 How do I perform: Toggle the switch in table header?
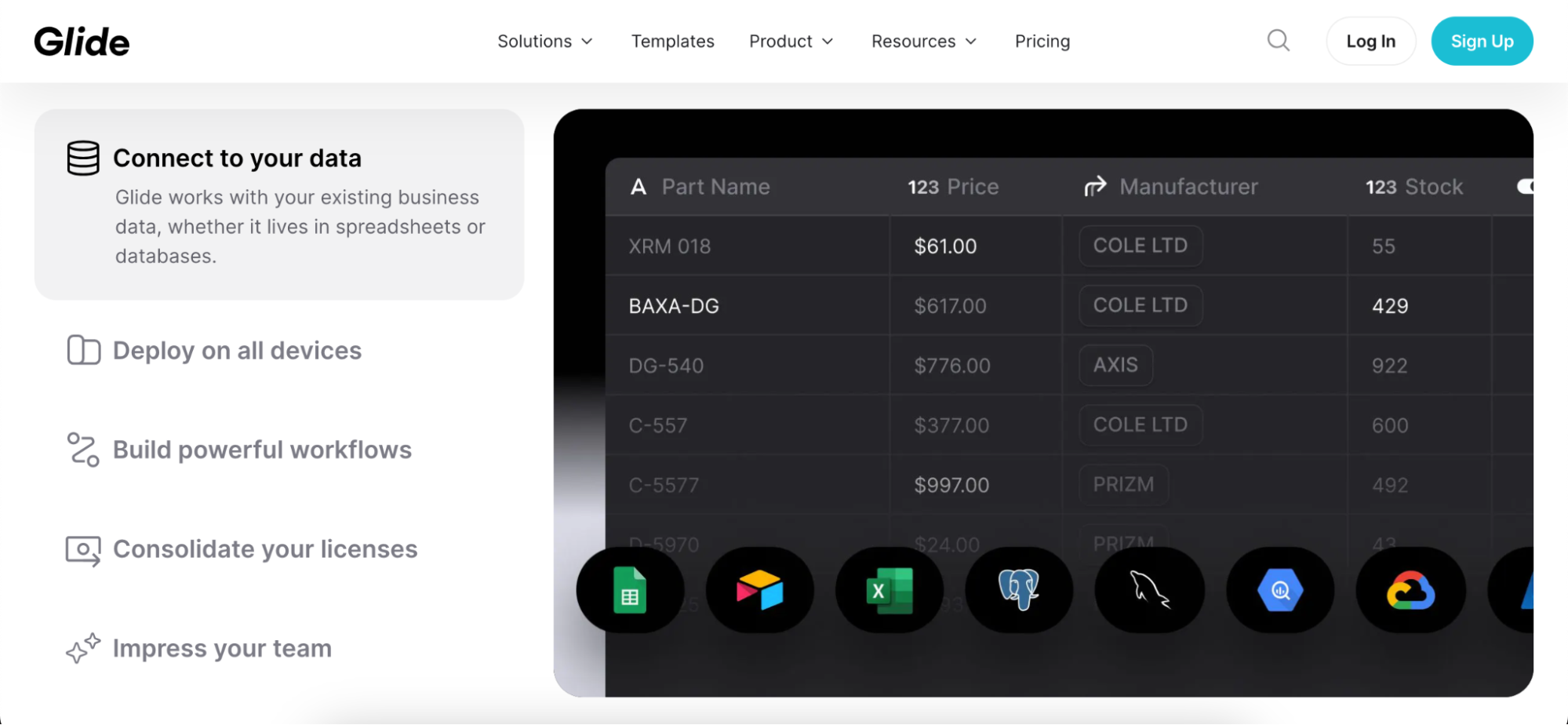1525,187
